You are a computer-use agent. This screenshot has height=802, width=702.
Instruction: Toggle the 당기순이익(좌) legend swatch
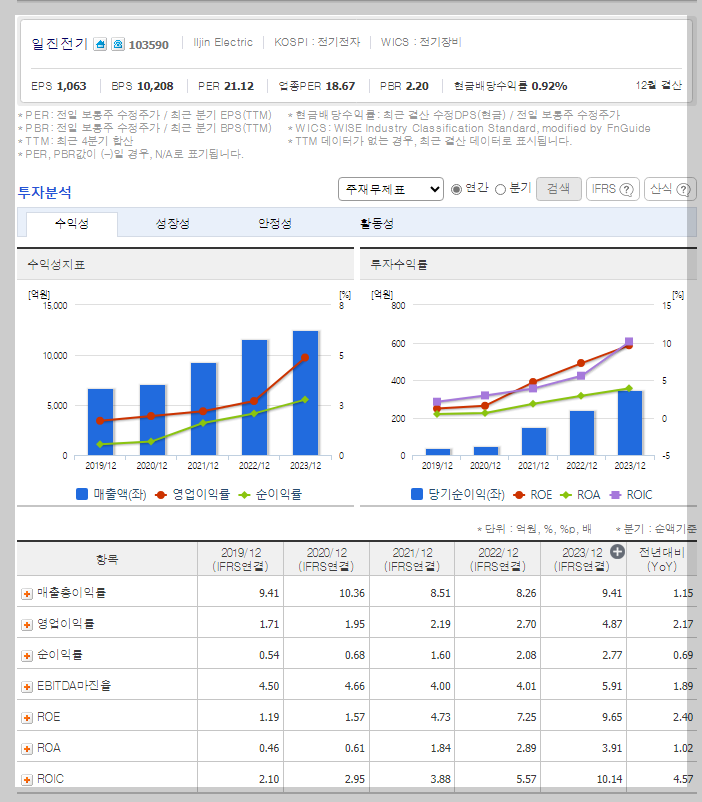(x=417, y=494)
